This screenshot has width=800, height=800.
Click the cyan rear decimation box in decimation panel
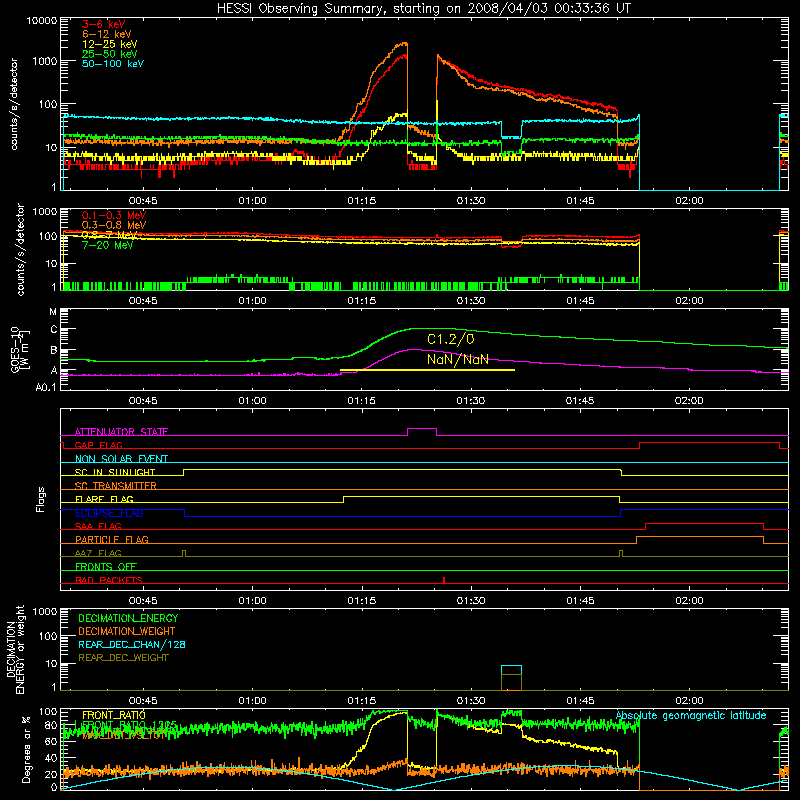(x=511, y=670)
